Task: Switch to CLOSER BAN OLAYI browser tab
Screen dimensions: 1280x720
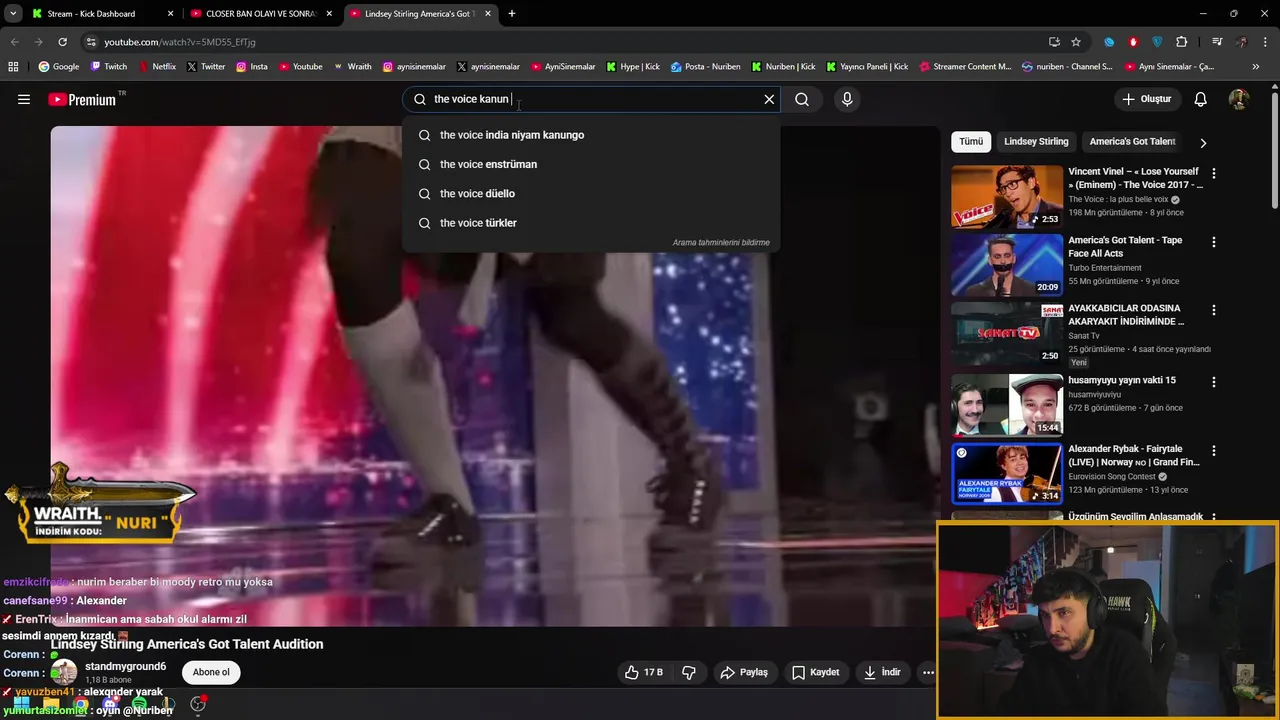Action: [x=260, y=14]
